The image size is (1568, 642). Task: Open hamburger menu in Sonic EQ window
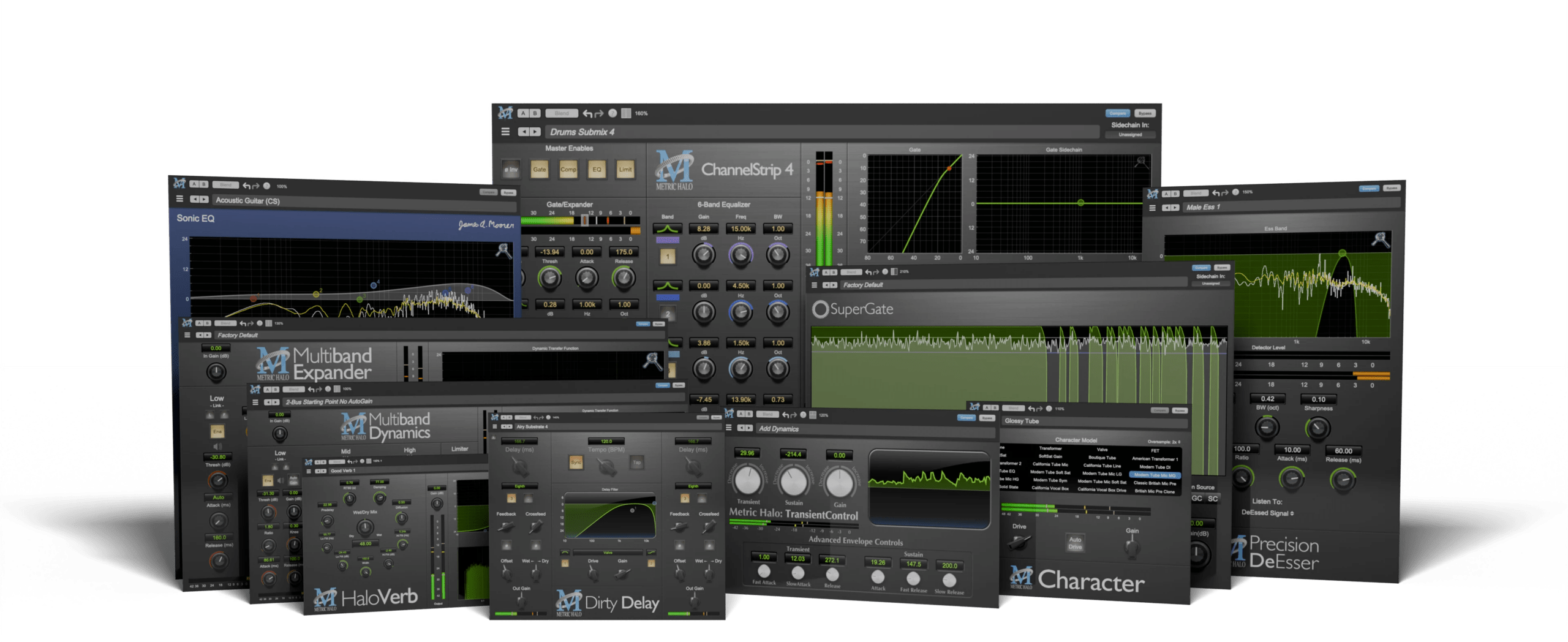tap(179, 199)
